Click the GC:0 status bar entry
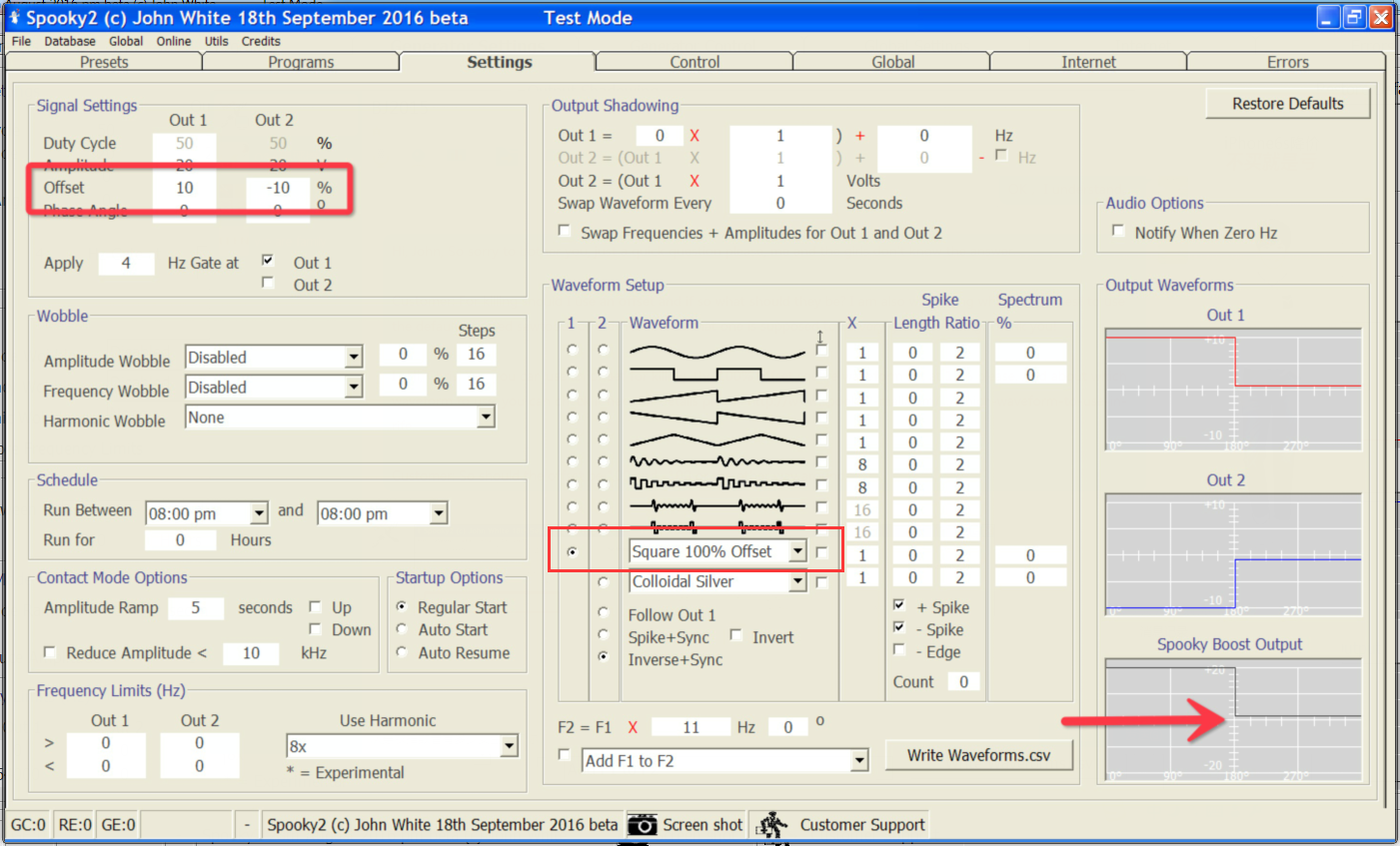1400x846 pixels. point(28,825)
